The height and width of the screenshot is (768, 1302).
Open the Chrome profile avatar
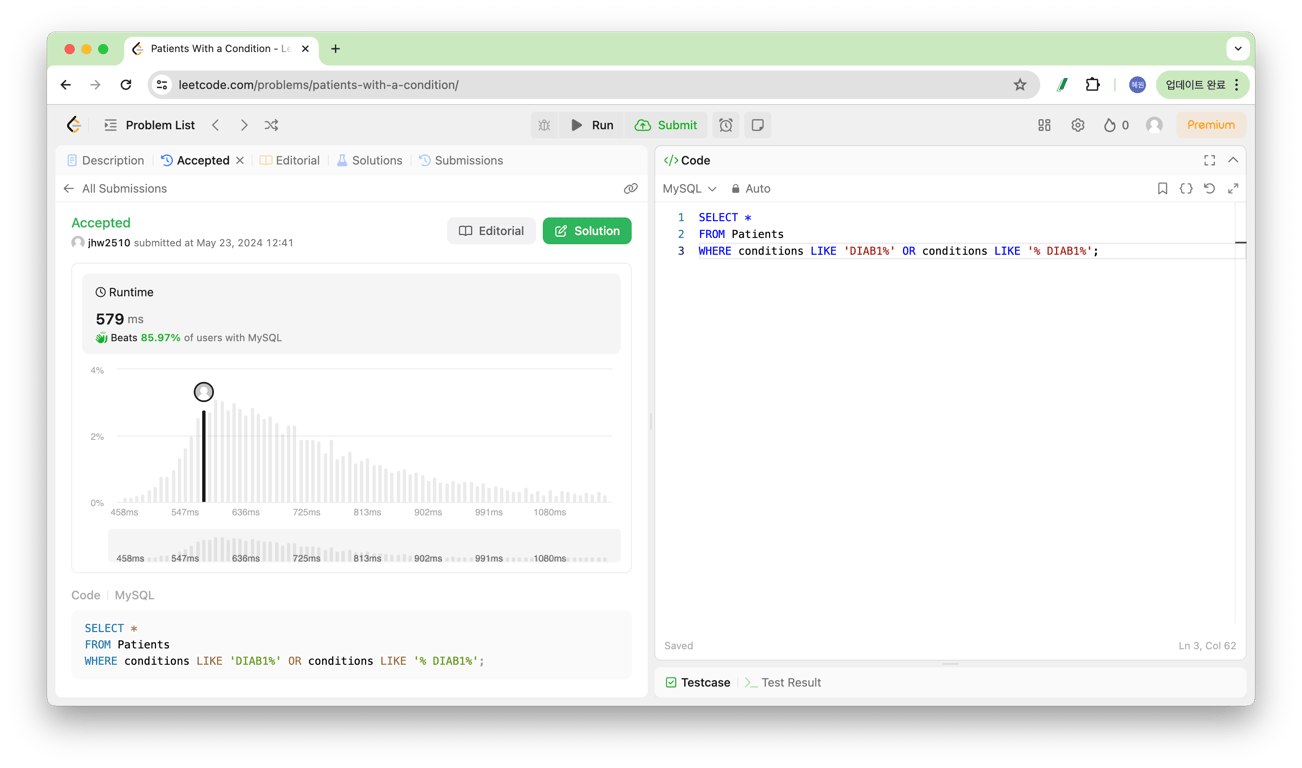click(x=1137, y=85)
